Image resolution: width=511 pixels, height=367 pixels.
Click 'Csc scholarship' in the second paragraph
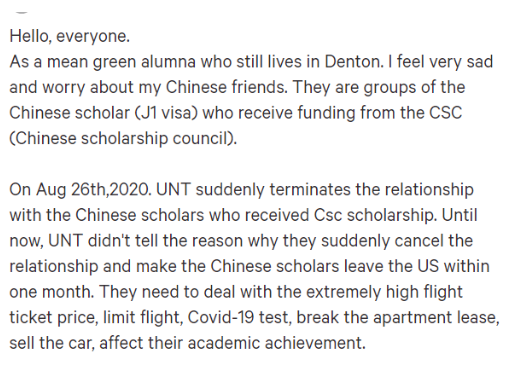(x=373, y=215)
